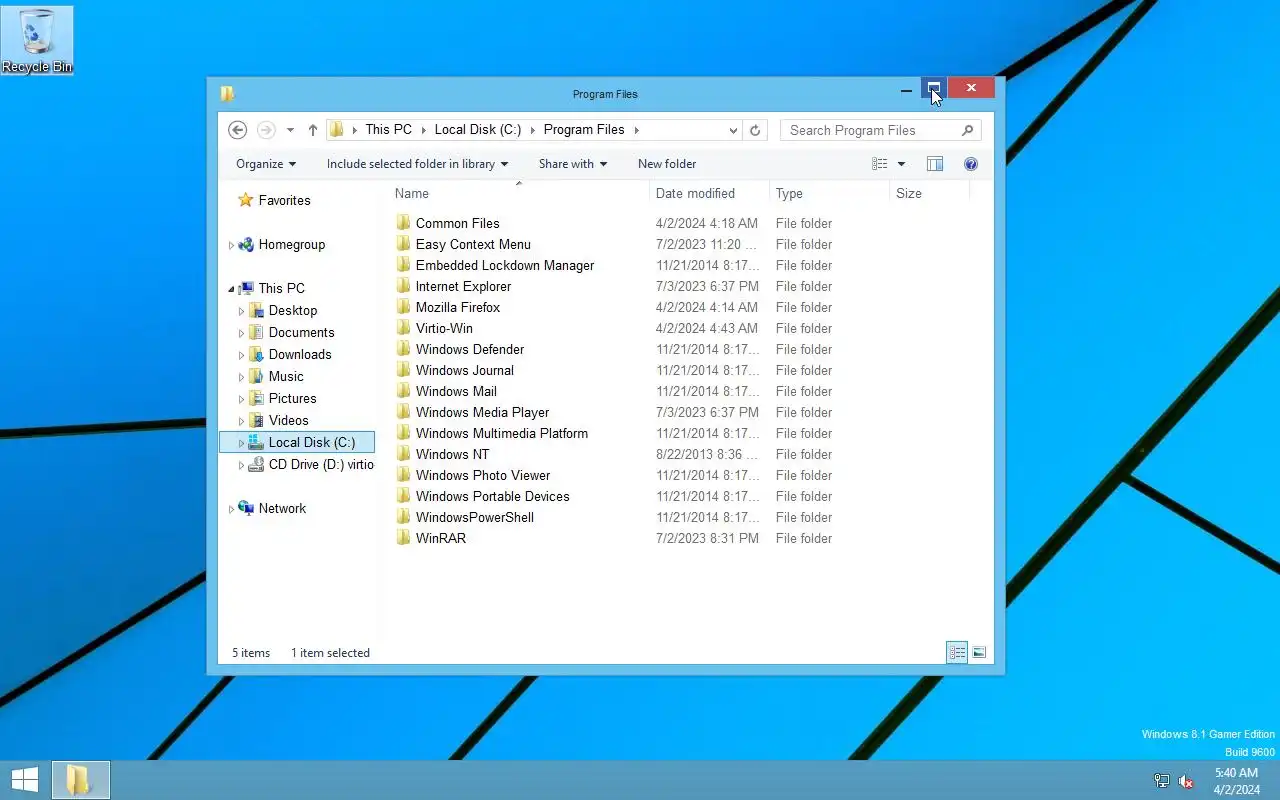Click the Change your view icon
This screenshot has height=800, width=1280.
click(x=880, y=164)
